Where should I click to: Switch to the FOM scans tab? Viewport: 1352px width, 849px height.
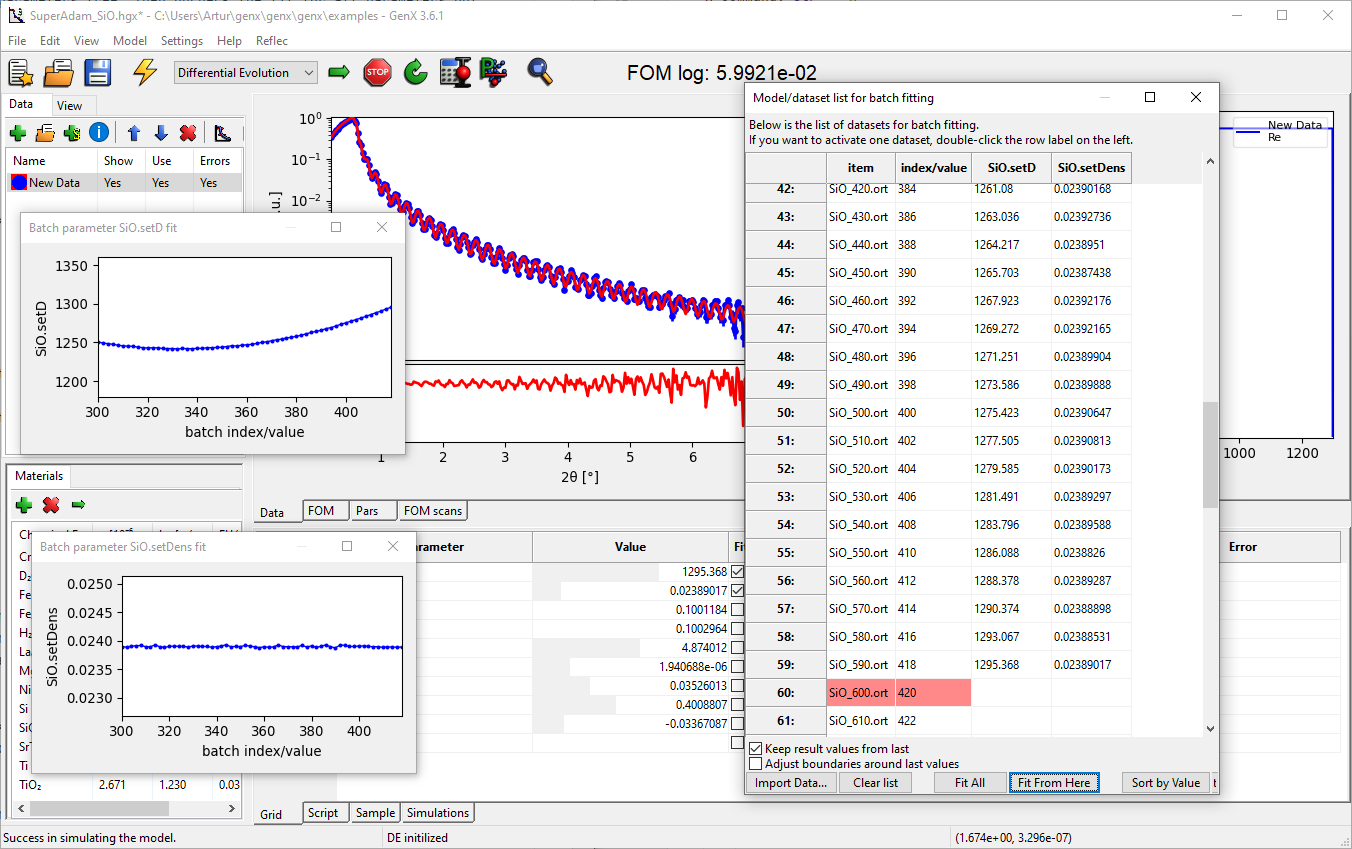pyautogui.click(x=432, y=511)
